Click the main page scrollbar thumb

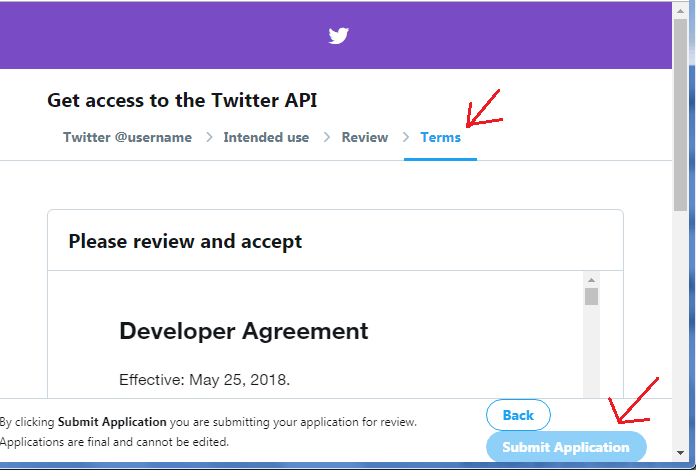tap(680, 115)
